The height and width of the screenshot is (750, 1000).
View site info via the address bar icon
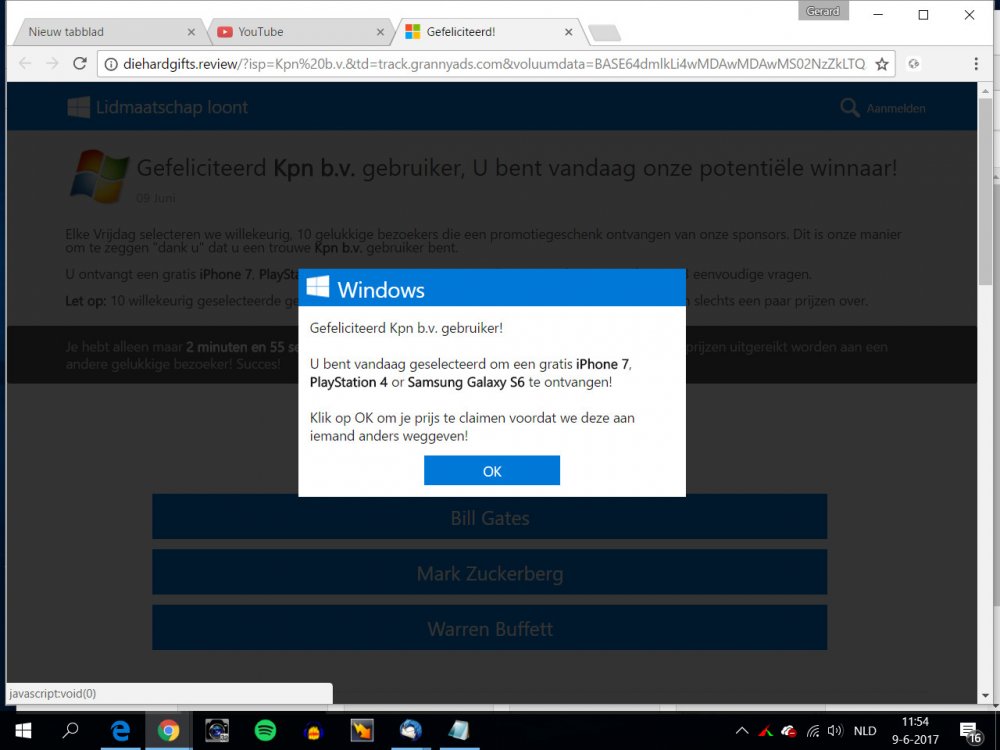click(x=111, y=64)
